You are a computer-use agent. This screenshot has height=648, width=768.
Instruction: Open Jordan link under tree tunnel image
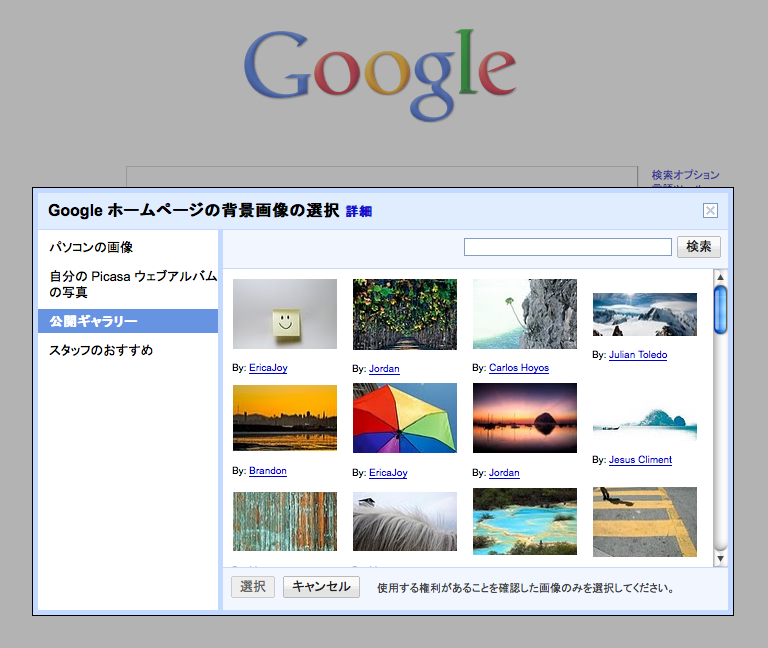coord(384,369)
